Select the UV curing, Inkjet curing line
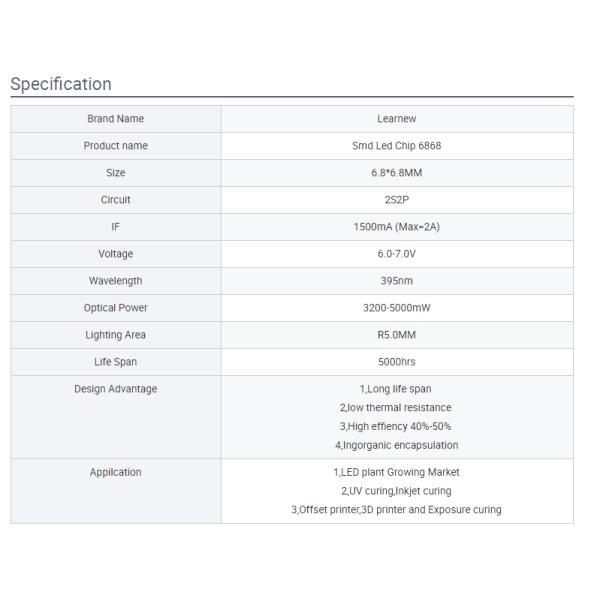Image resolution: width=600 pixels, height=600 pixels. click(x=397, y=491)
